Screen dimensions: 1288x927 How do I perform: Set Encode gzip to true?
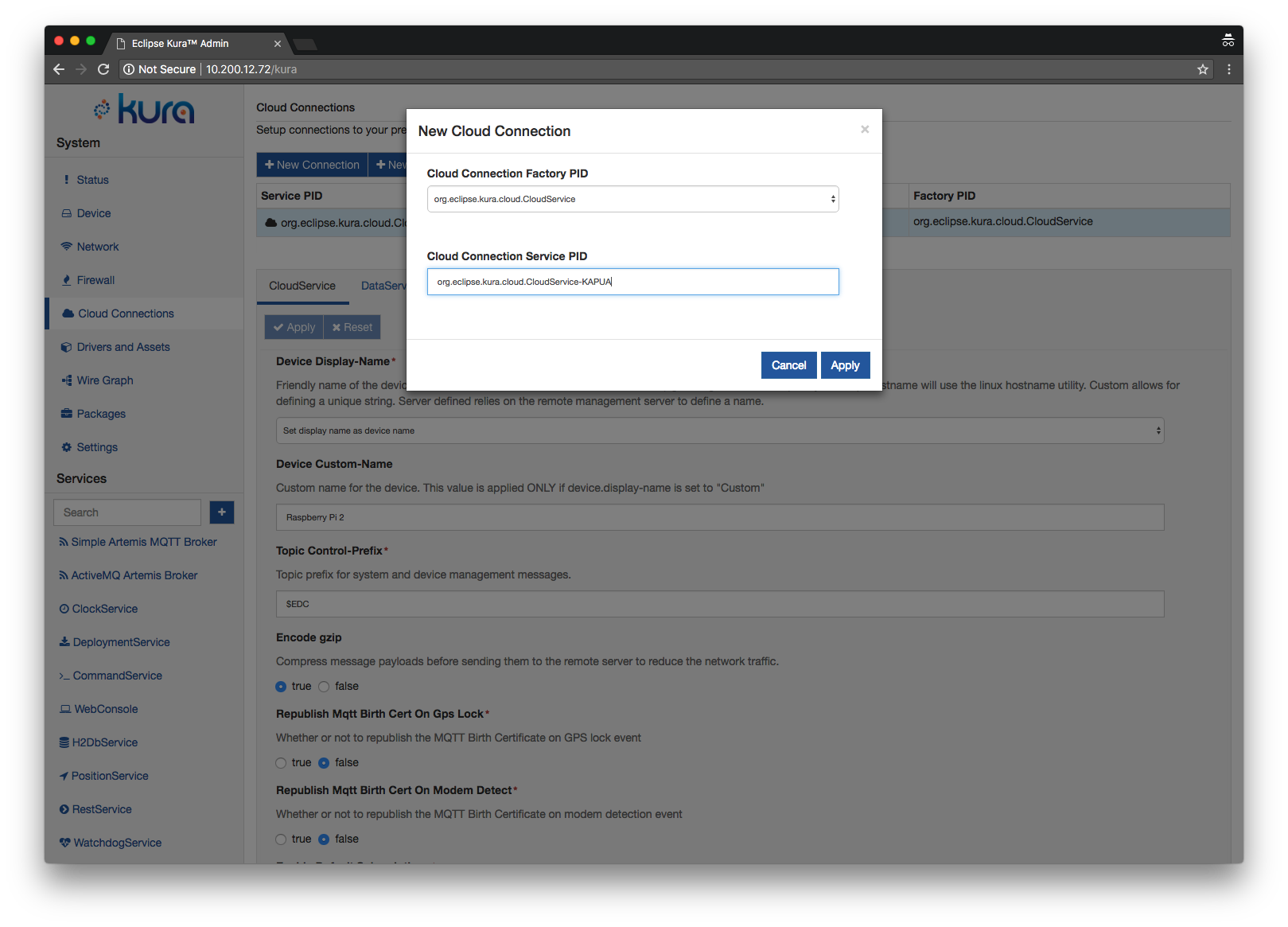(281, 687)
